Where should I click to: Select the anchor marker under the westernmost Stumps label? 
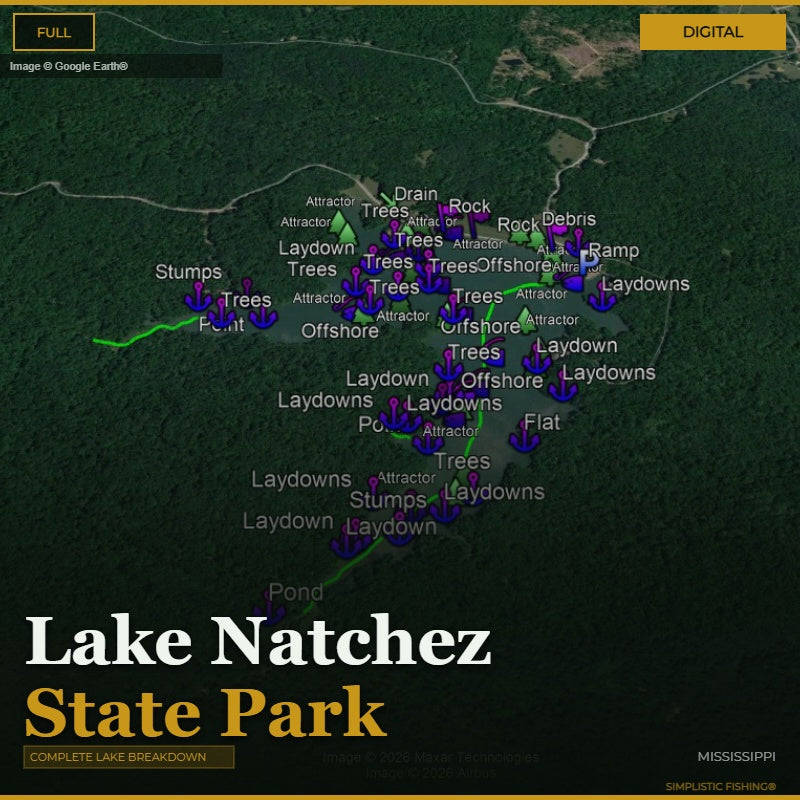(x=198, y=296)
